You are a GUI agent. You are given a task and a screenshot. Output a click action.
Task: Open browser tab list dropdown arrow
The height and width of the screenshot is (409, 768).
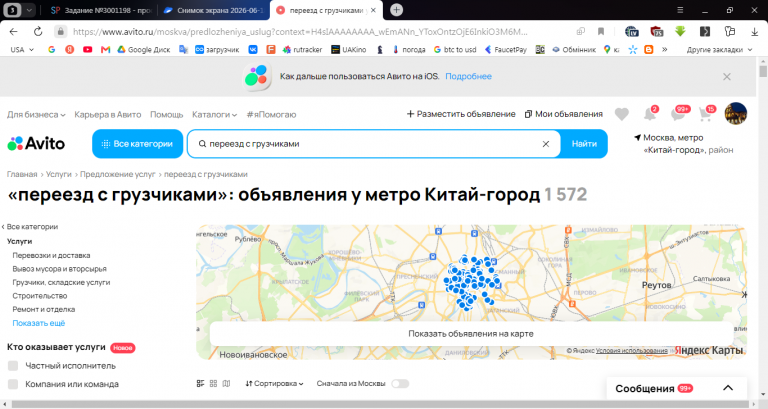click(29, 10)
